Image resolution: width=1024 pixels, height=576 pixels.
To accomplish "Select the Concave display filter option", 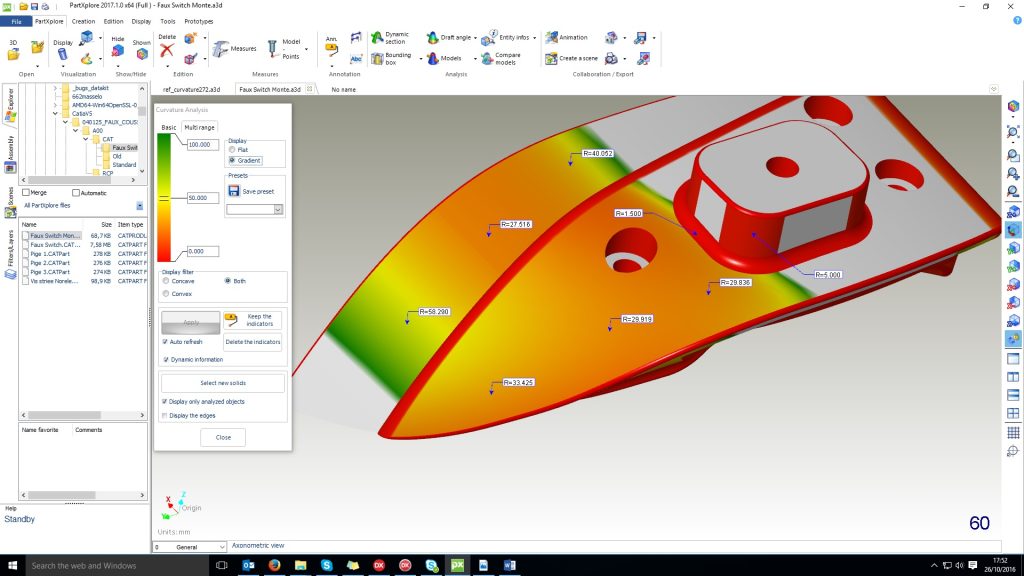I will (165, 281).
